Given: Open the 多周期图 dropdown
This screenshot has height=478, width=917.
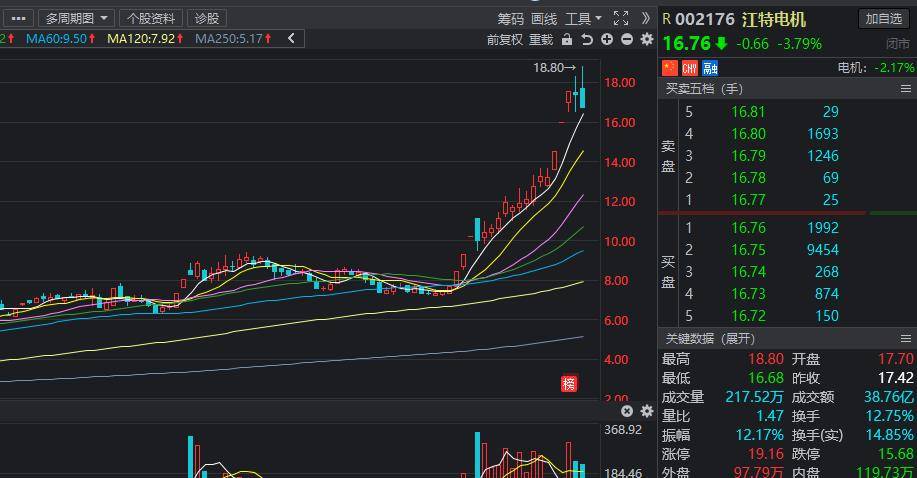Looking at the screenshot, I should 77,18.
